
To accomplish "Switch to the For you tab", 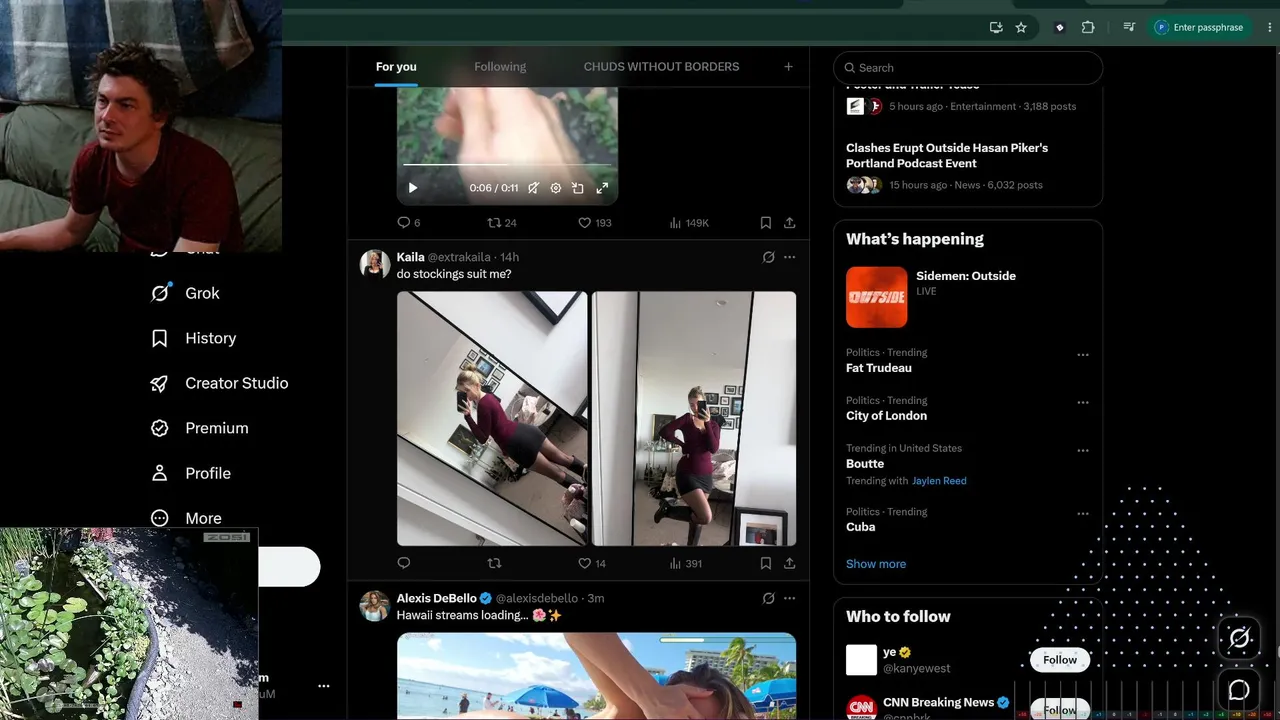I will click(396, 67).
